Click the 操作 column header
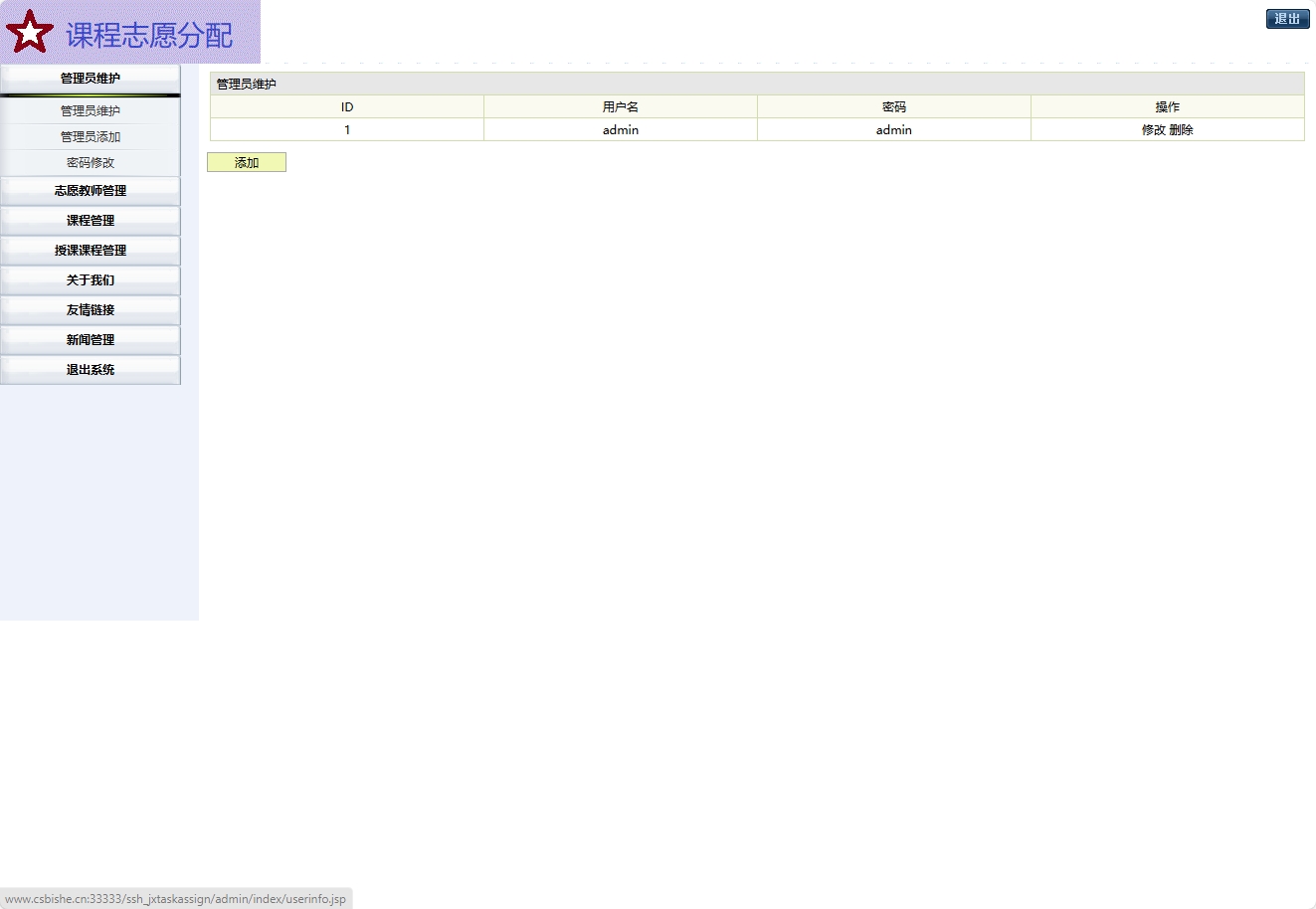 pos(1168,107)
